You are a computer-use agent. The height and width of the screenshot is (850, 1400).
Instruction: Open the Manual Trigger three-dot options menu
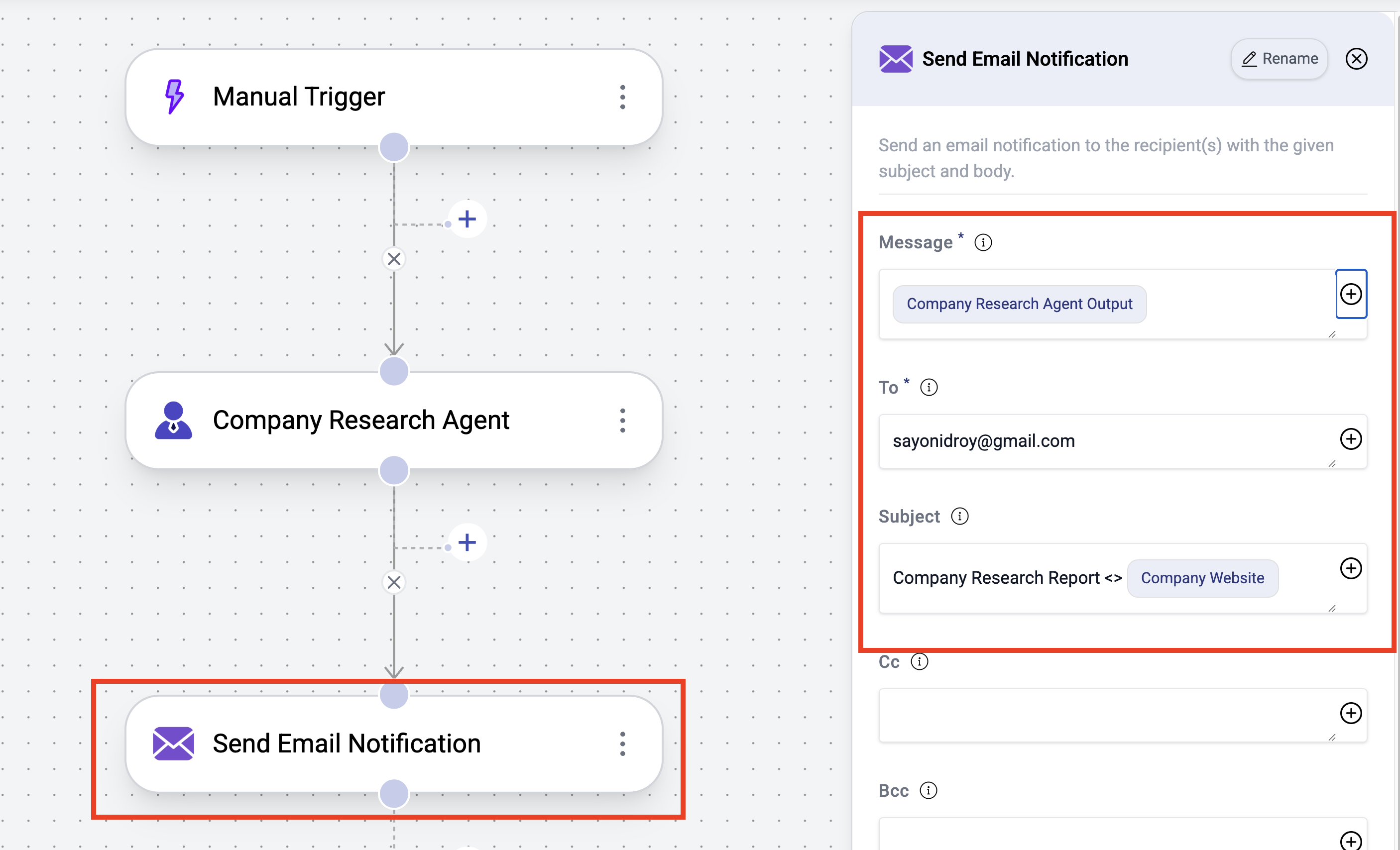coord(623,97)
